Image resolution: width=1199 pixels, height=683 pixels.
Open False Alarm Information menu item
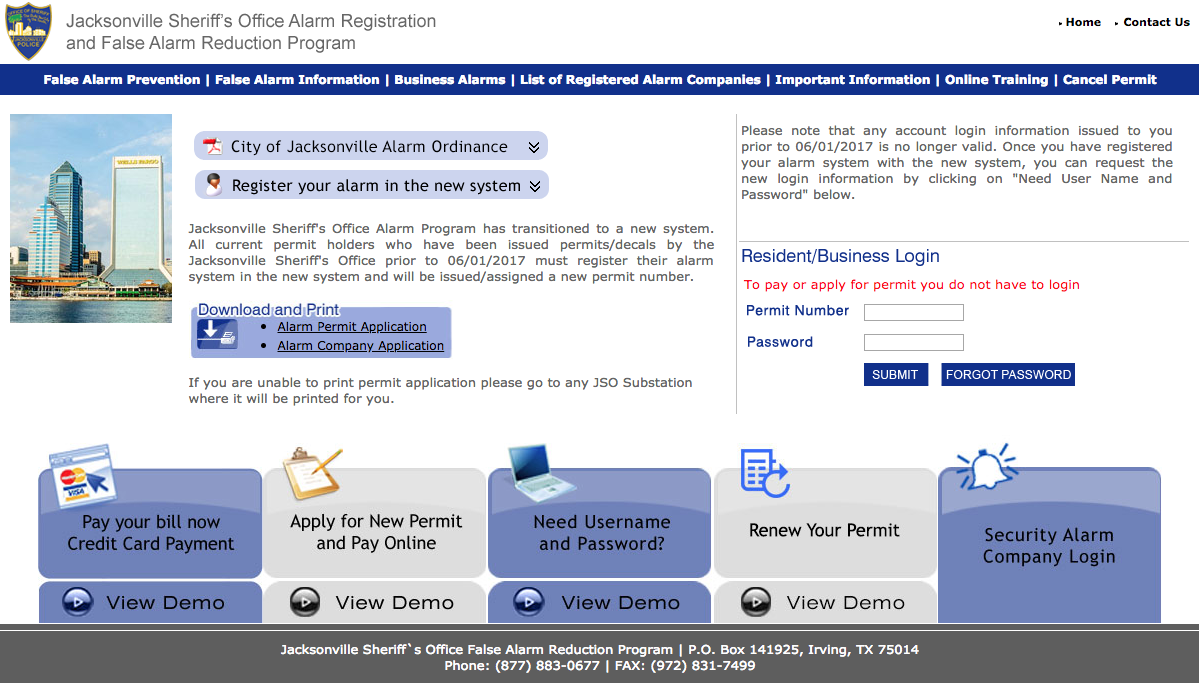(x=297, y=80)
